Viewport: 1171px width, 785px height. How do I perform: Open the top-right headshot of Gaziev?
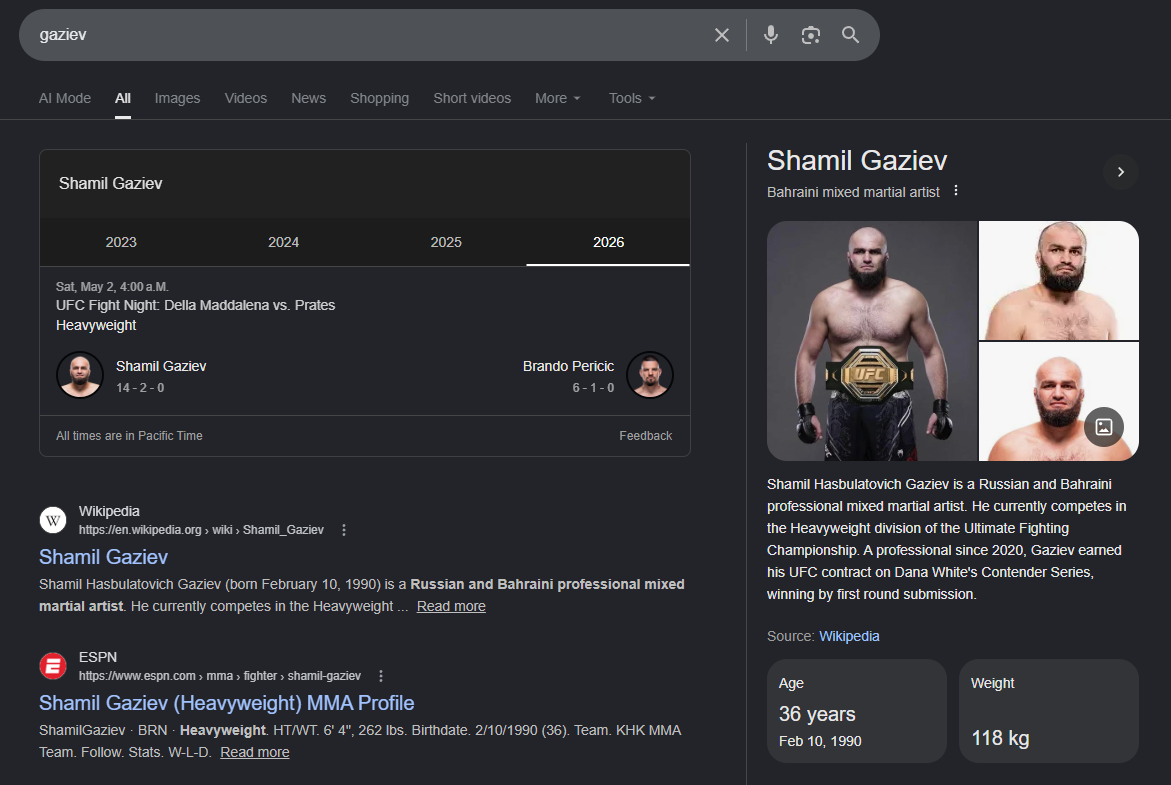click(x=1059, y=281)
